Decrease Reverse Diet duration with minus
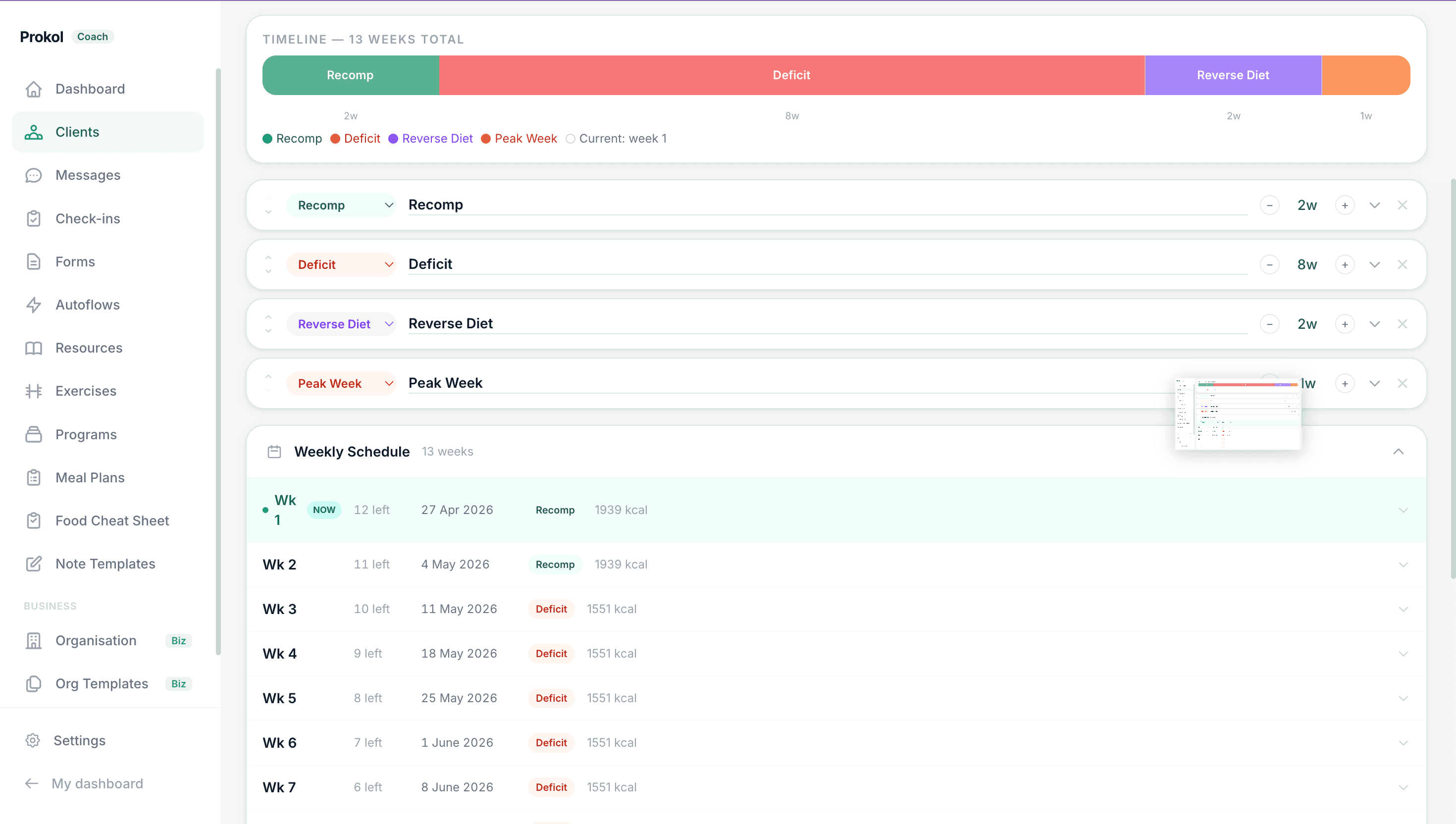The image size is (1456, 824). pos(1269,324)
